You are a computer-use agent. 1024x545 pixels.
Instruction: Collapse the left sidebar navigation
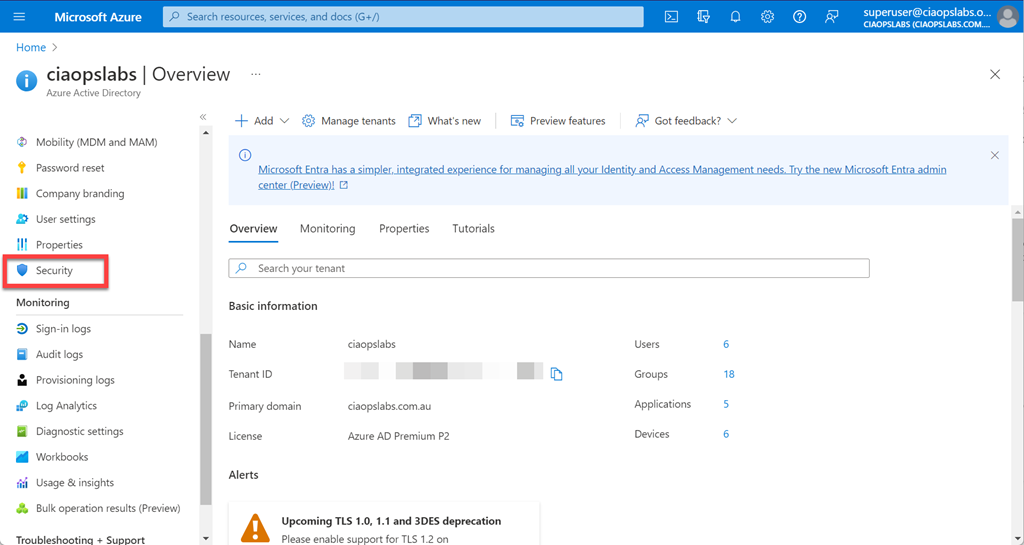coord(203,117)
